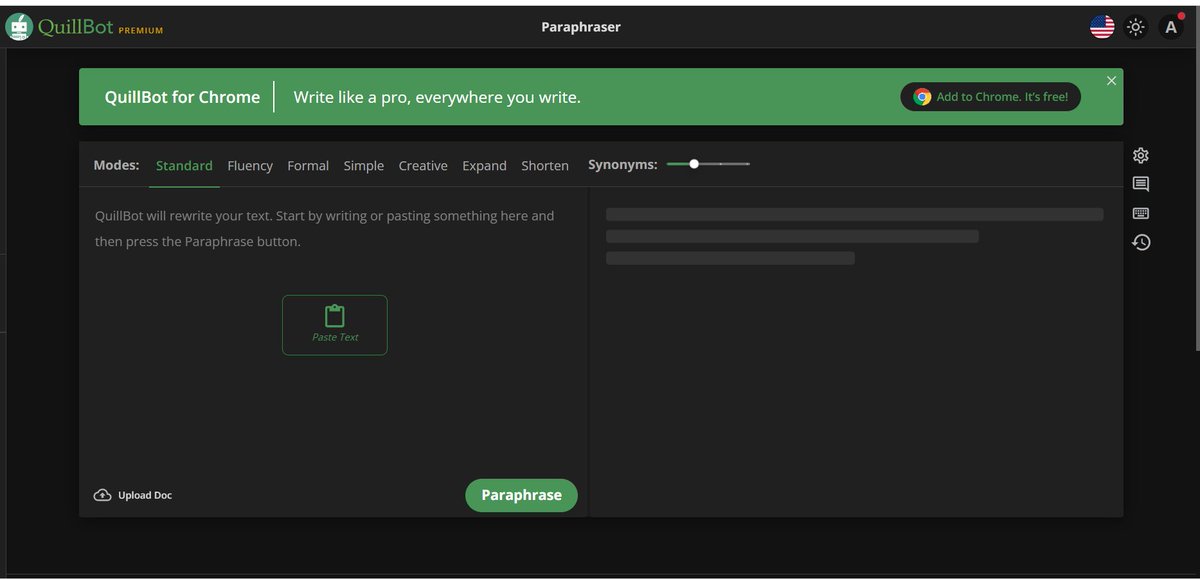Viewport: 1200px width, 579px height.
Task: Toggle light mode with the sun icon
Action: pyautogui.click(x=1135, y=27)
